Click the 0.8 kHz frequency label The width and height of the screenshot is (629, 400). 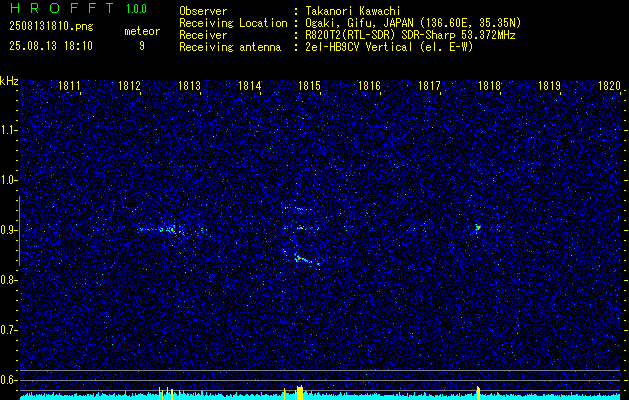pyautogui.click(x=8, y=280)
